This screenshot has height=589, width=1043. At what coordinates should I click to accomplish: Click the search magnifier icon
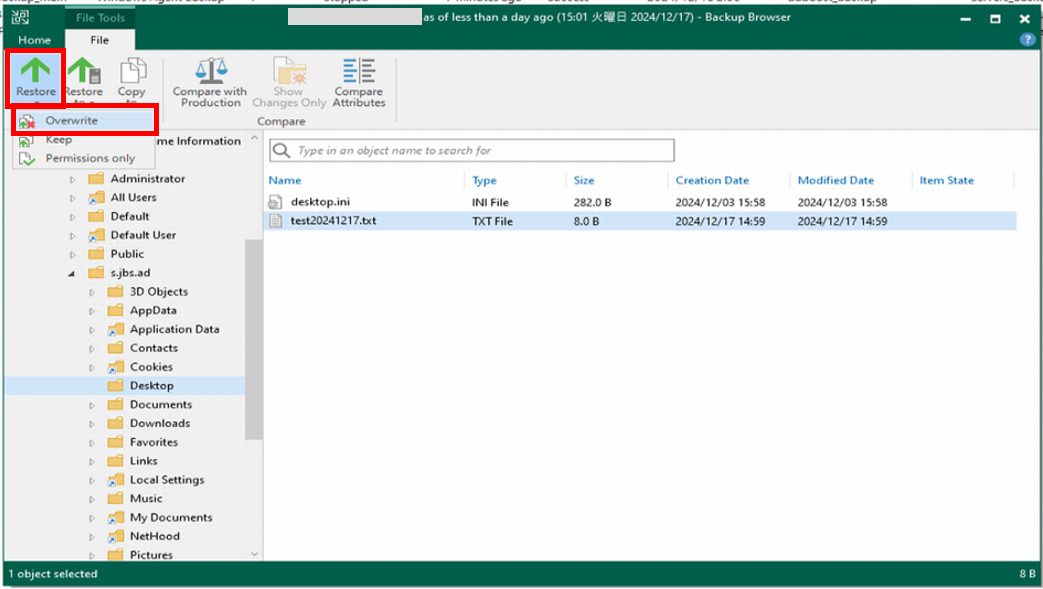point(281,150)
